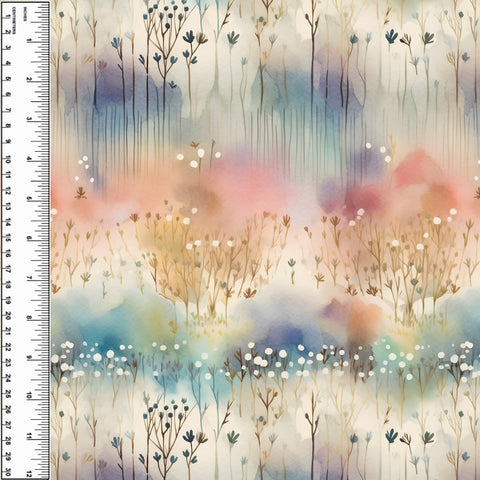Click the "30" centimeter mark on the ruler
Screen dimensions: 480x480
(x=8, y=473)
